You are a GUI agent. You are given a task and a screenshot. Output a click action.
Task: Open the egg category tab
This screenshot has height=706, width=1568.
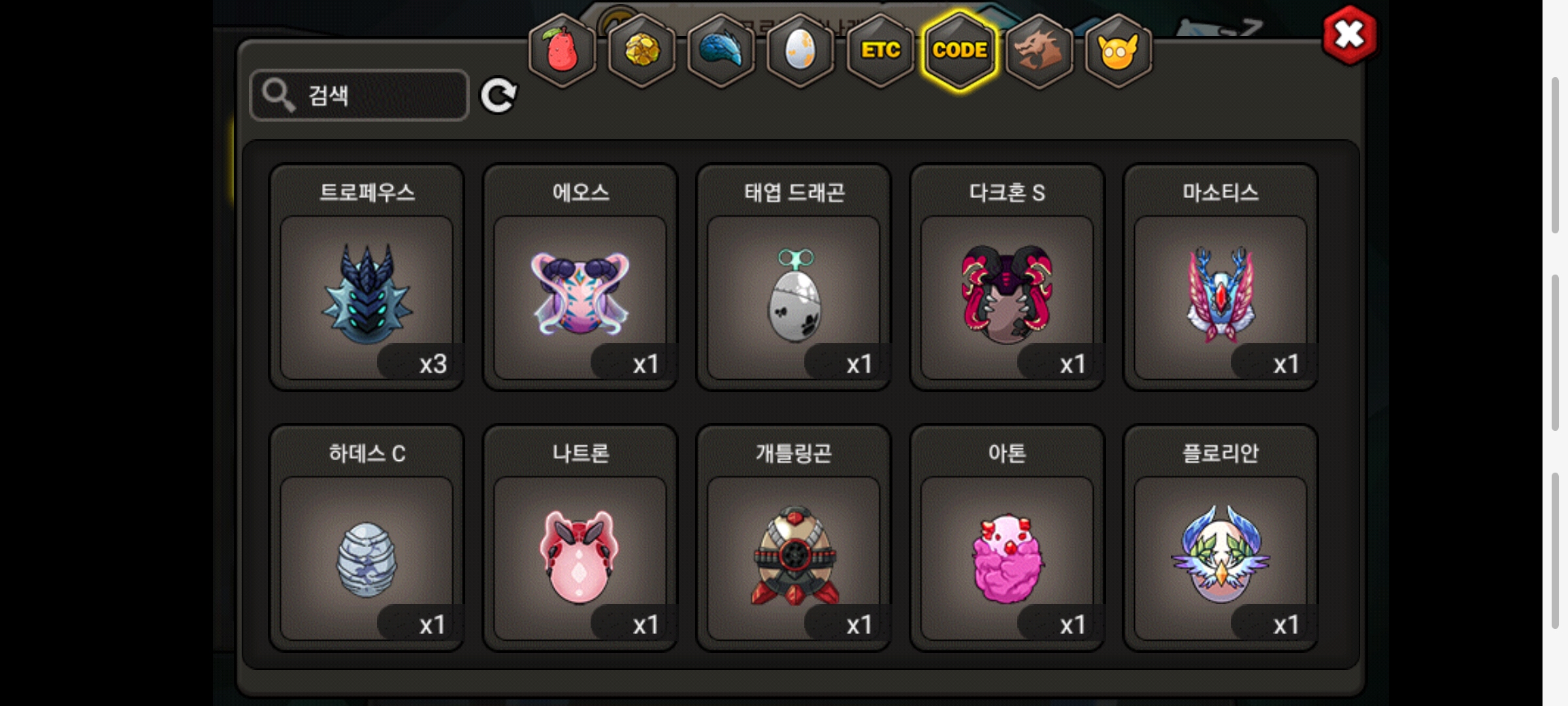pyautogui.click(x=800, y=51)
